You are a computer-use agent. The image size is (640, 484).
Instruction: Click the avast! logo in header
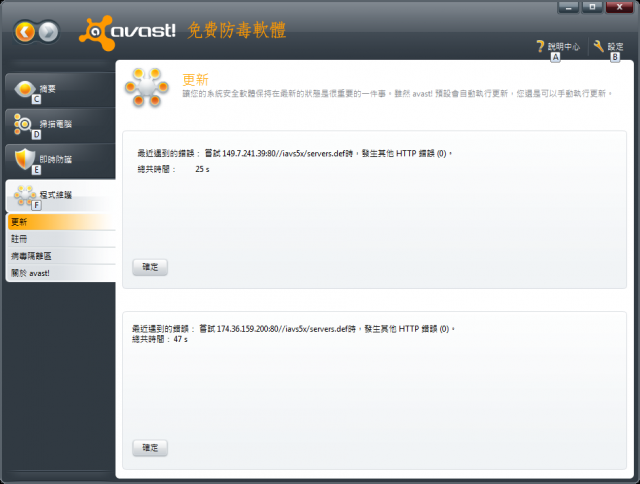click(x=127, y=32)
